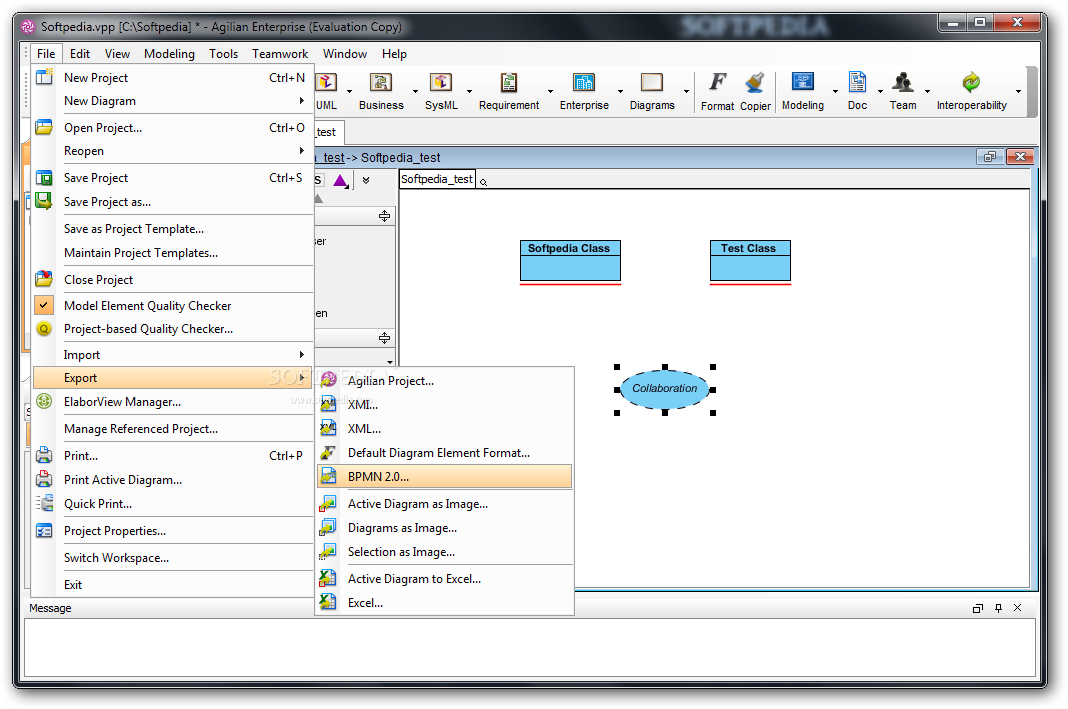This screenshot has height=709, width=1068.
Task: Click the Interoperability toolbar icon
Action: point(971,82)
